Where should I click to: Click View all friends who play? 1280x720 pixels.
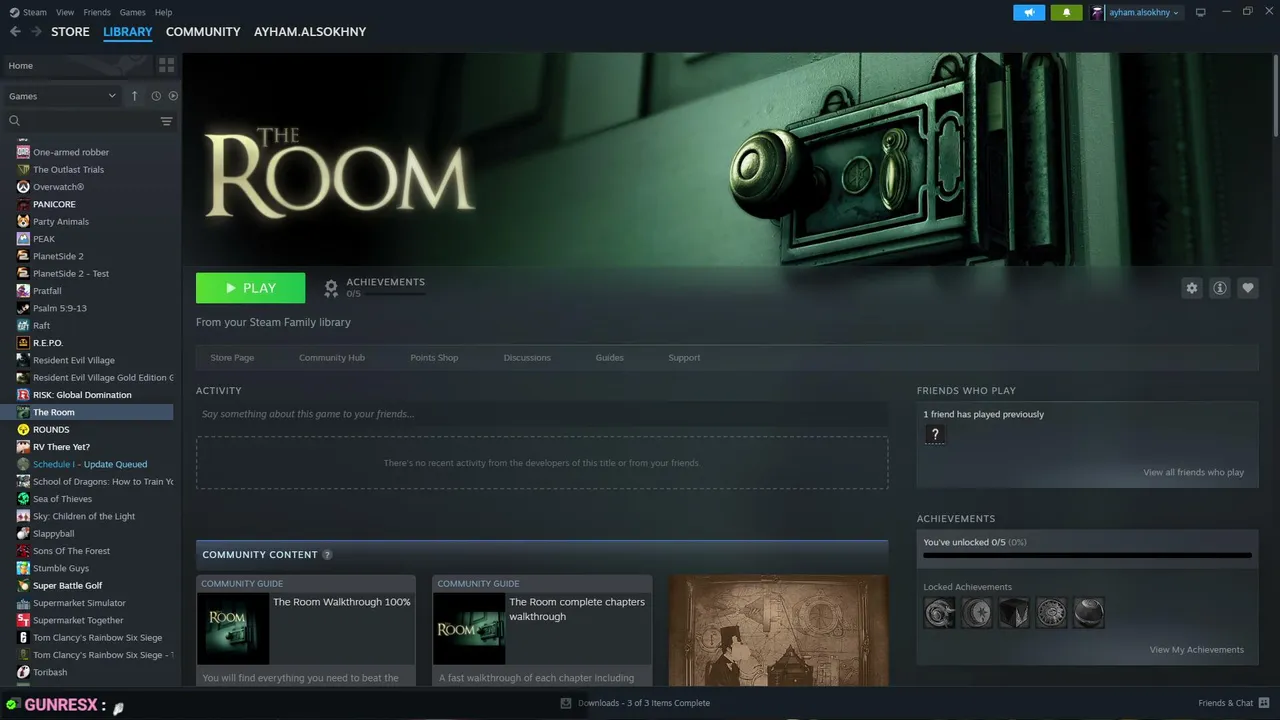pyautogui.click(x=1194, y=473)
